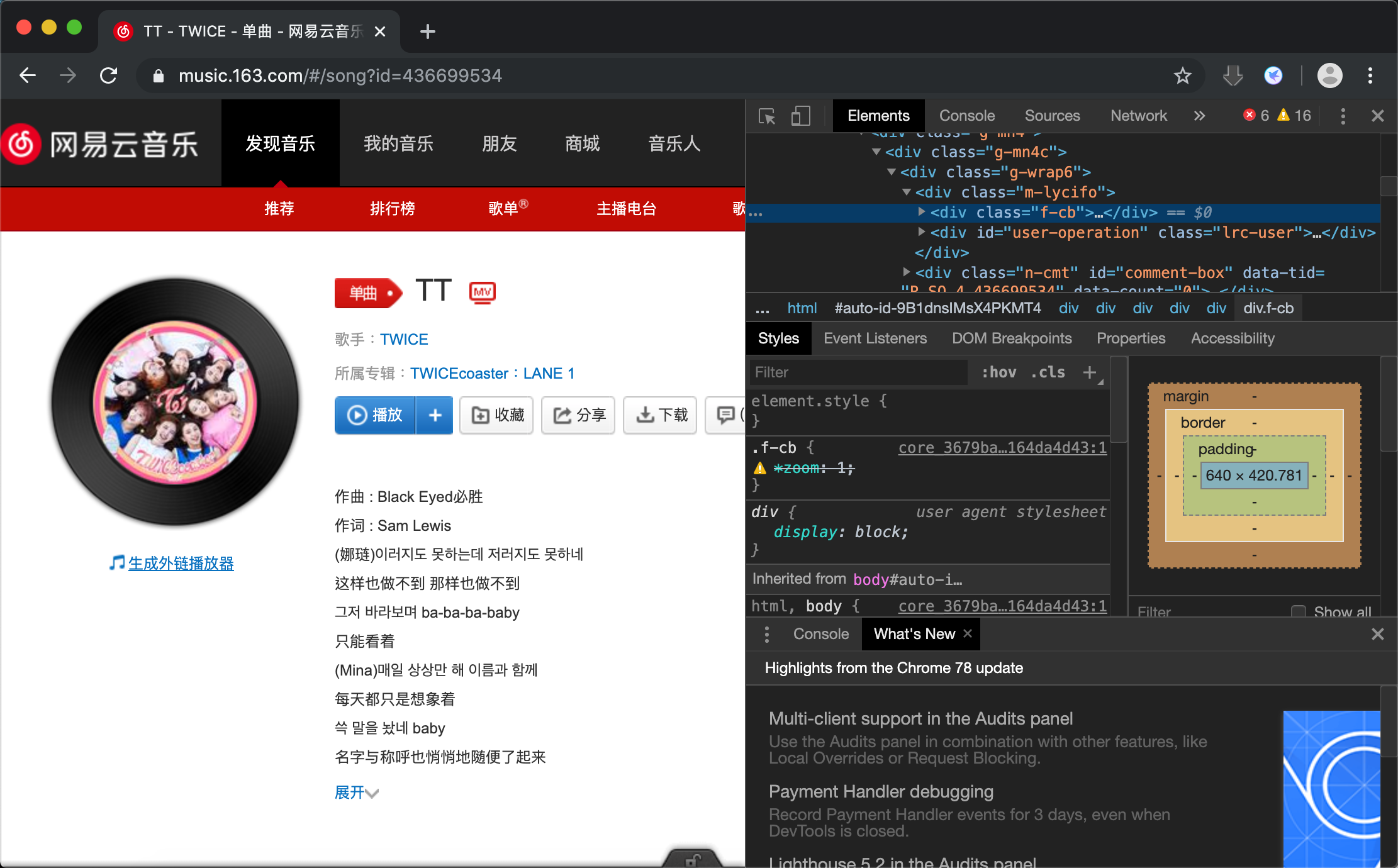
Task: Add new style rule with plus icon
Action: [x=1090, y=372]
